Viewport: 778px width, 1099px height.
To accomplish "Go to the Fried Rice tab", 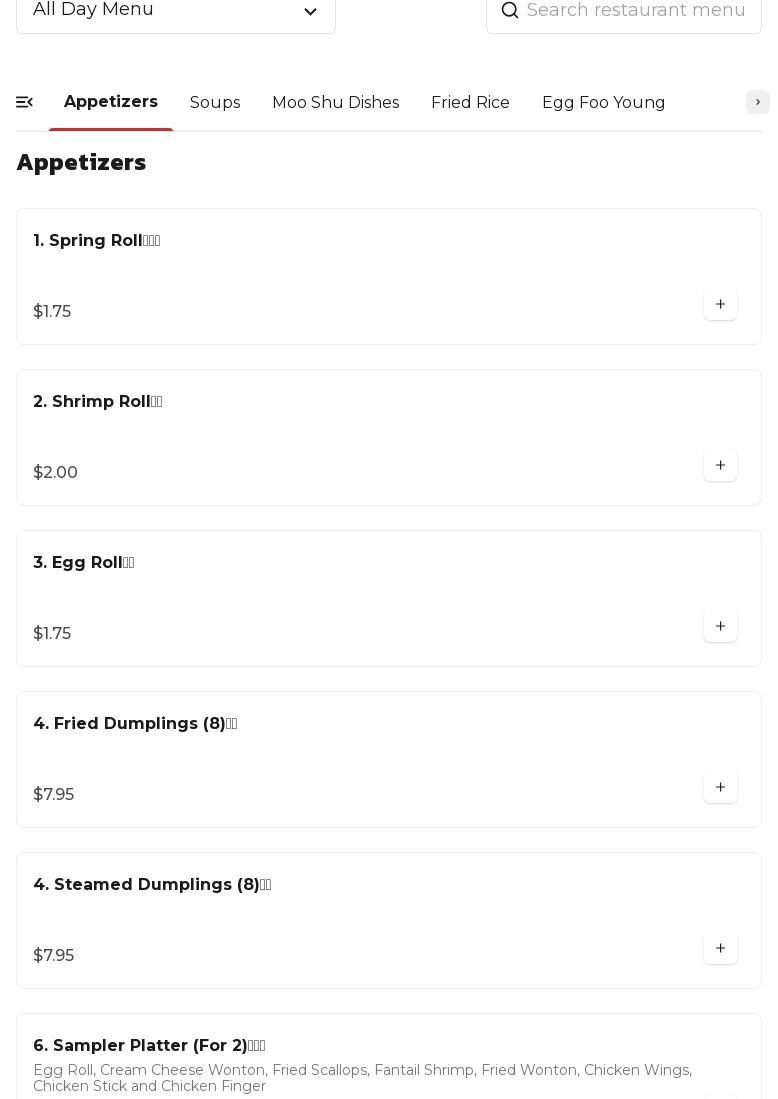I will click(x=470, y=103).
